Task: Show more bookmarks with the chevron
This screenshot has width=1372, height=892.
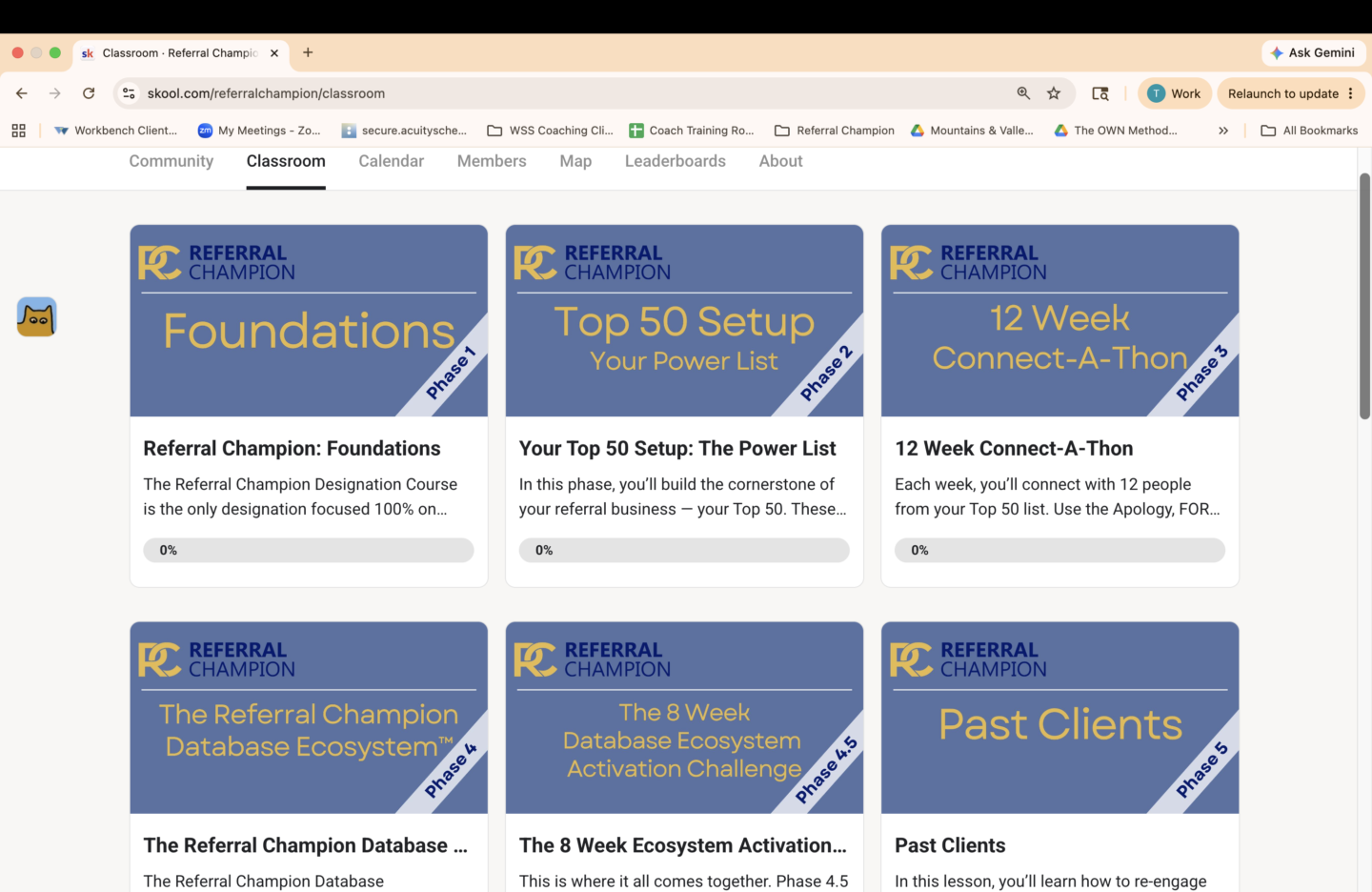Action: point(1223,131)
